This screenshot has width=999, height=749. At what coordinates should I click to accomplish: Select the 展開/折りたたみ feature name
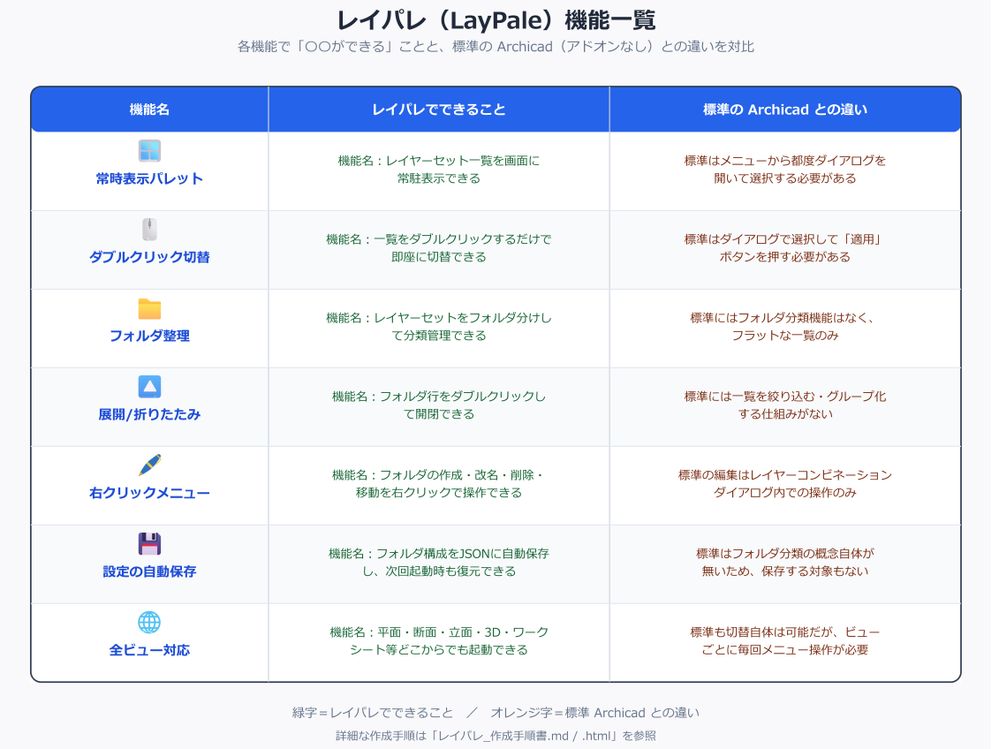(x=150, y=415)
